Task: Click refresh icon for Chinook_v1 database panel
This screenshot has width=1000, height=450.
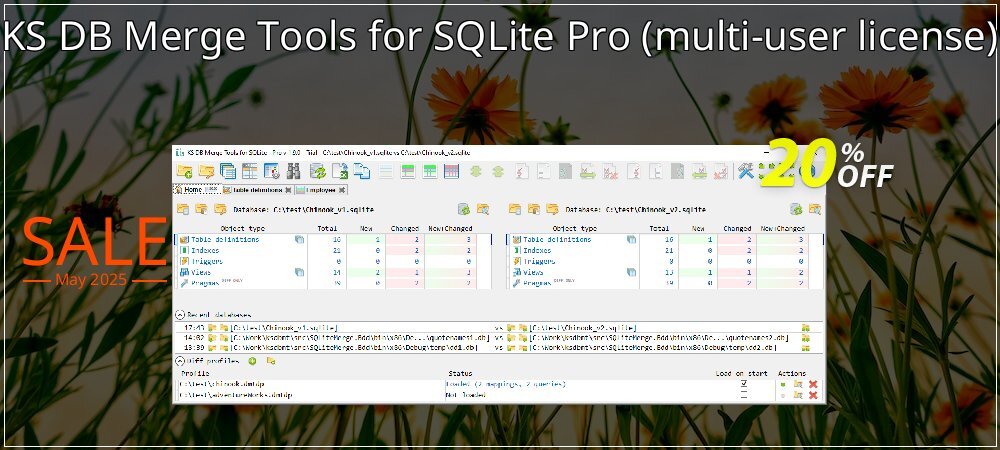Action: point(464,209)
